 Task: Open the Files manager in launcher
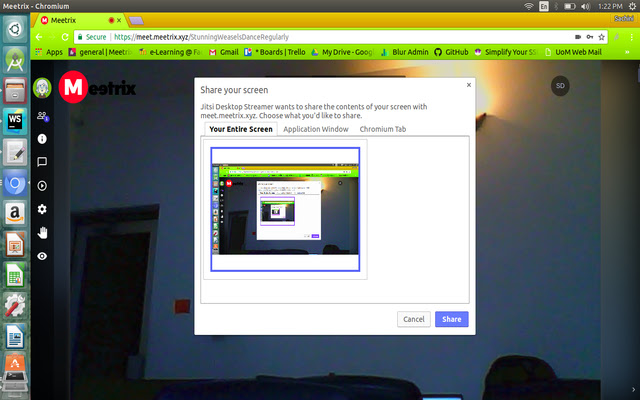pos(15,90)
